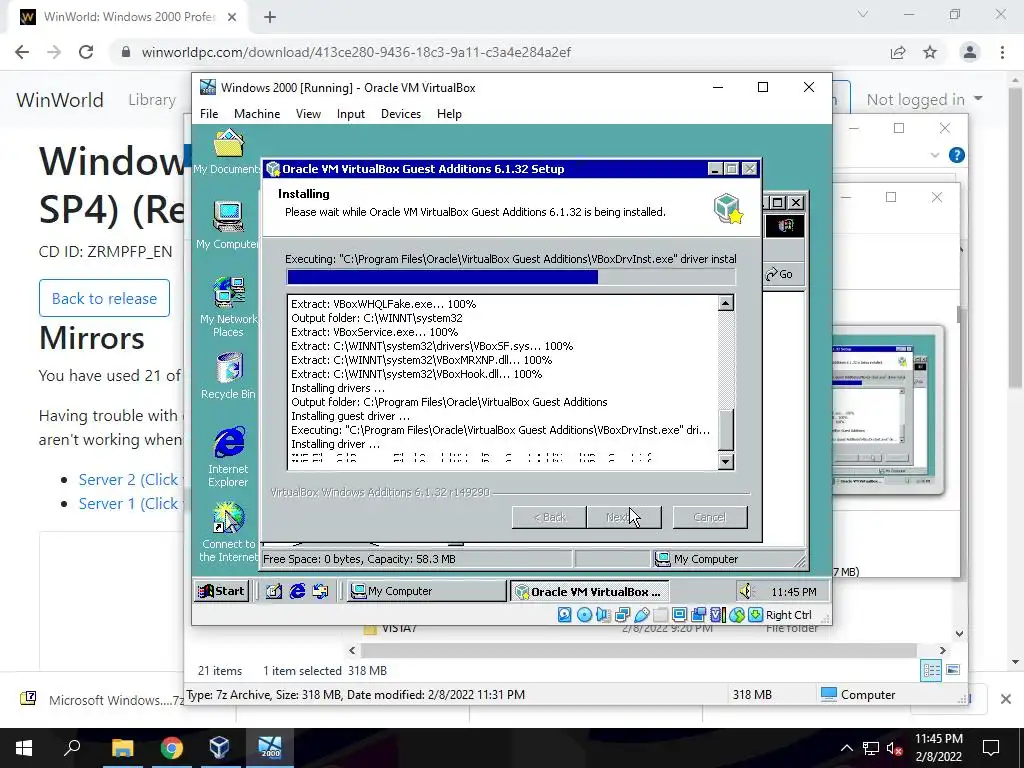Open Chrome on host taskbar
Viewport: 1024px width, 768px height.
[172, 748]
